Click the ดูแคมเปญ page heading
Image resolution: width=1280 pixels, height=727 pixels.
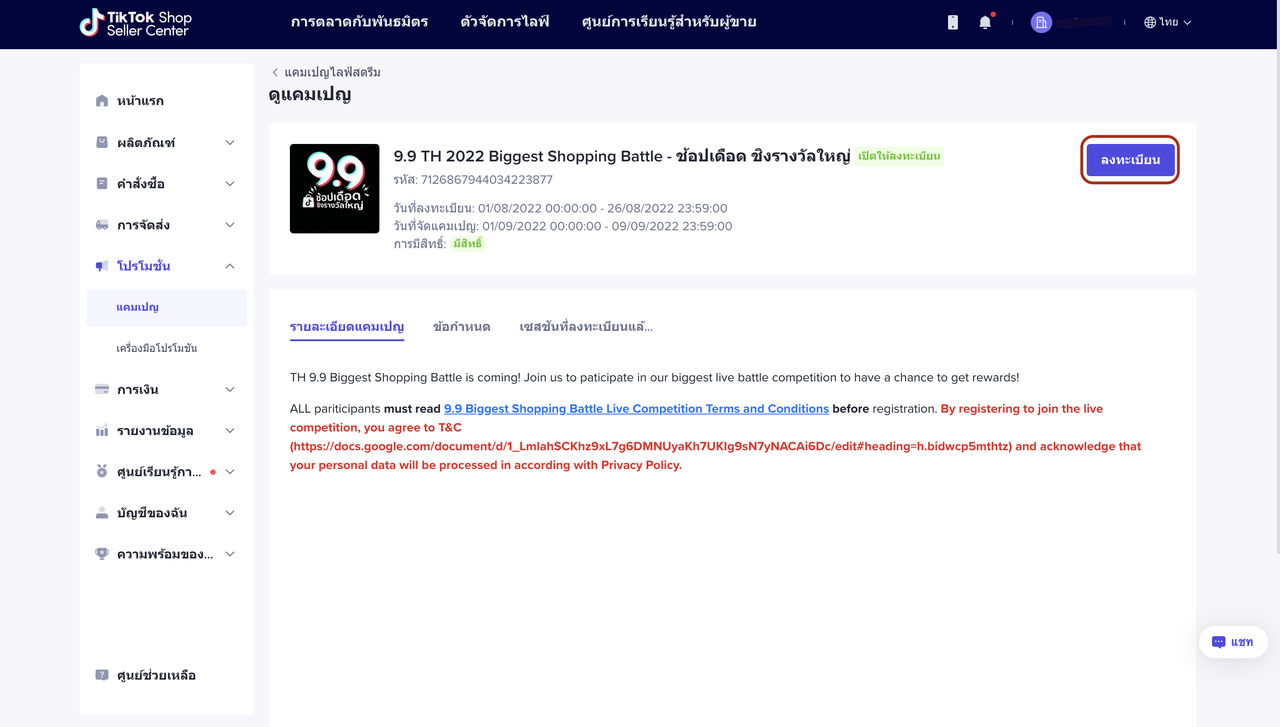(310, 95)
